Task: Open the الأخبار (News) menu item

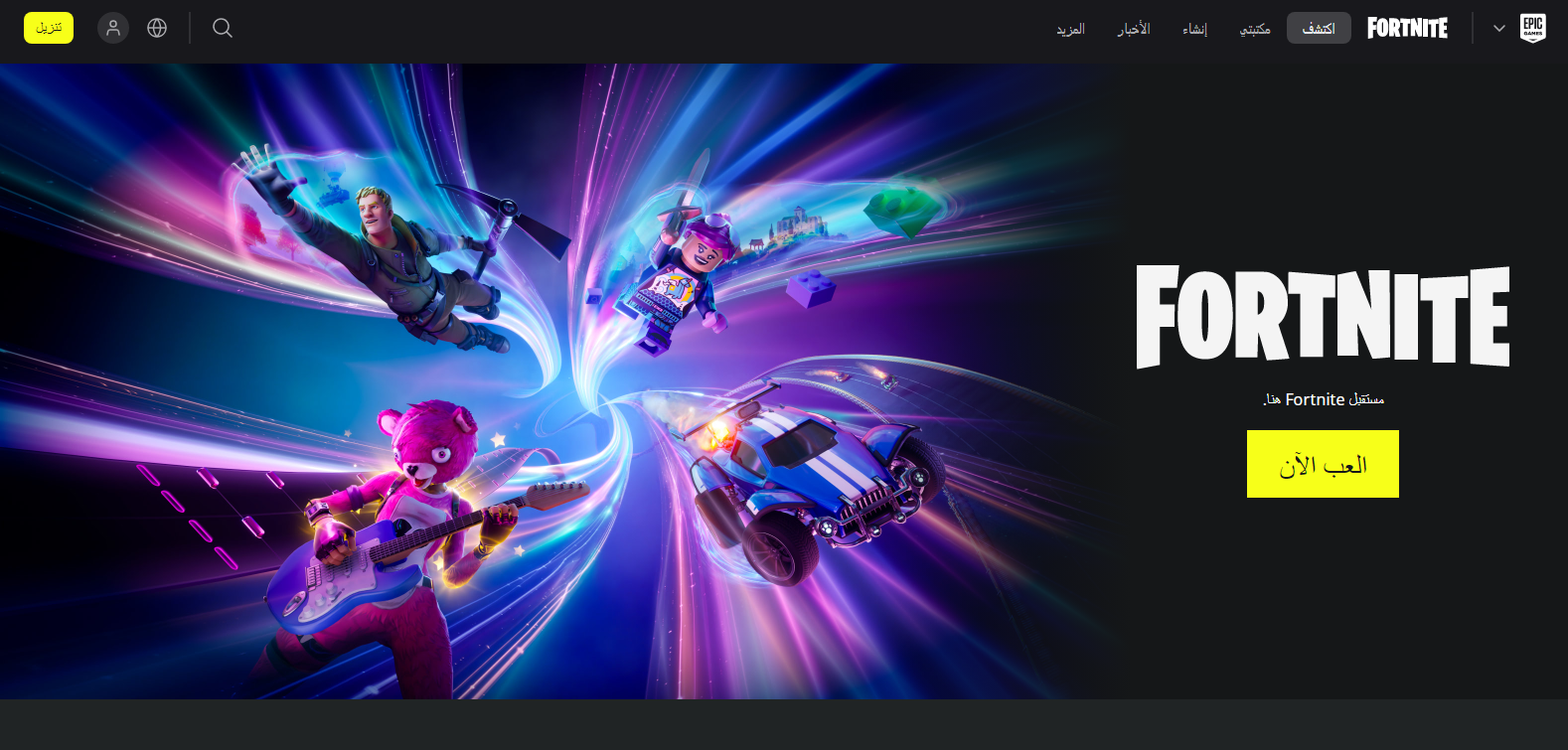Action: [x=1134, y=29]
